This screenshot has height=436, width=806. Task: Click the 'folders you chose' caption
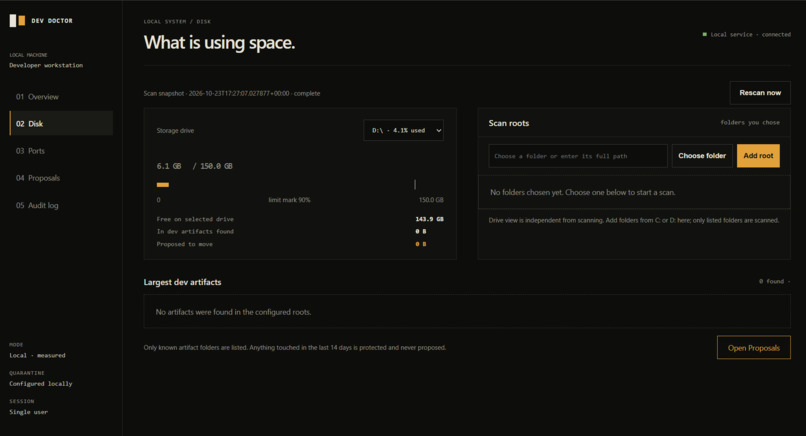point(750,122)
